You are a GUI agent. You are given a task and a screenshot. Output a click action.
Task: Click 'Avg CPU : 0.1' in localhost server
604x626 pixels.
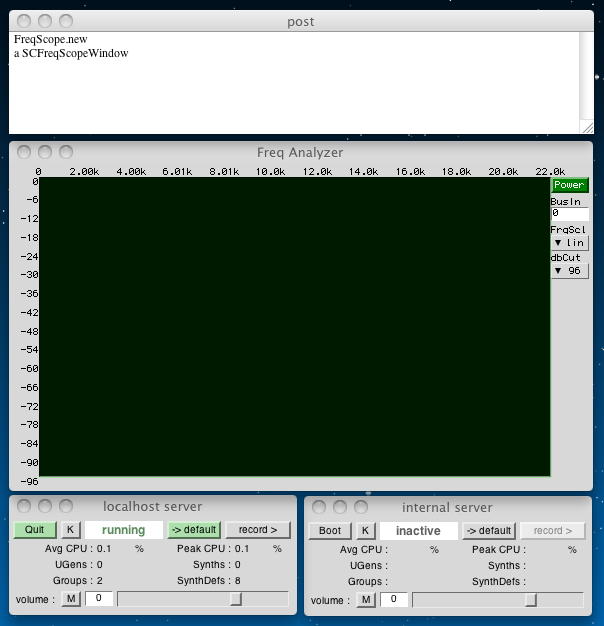tap(78, 549)
